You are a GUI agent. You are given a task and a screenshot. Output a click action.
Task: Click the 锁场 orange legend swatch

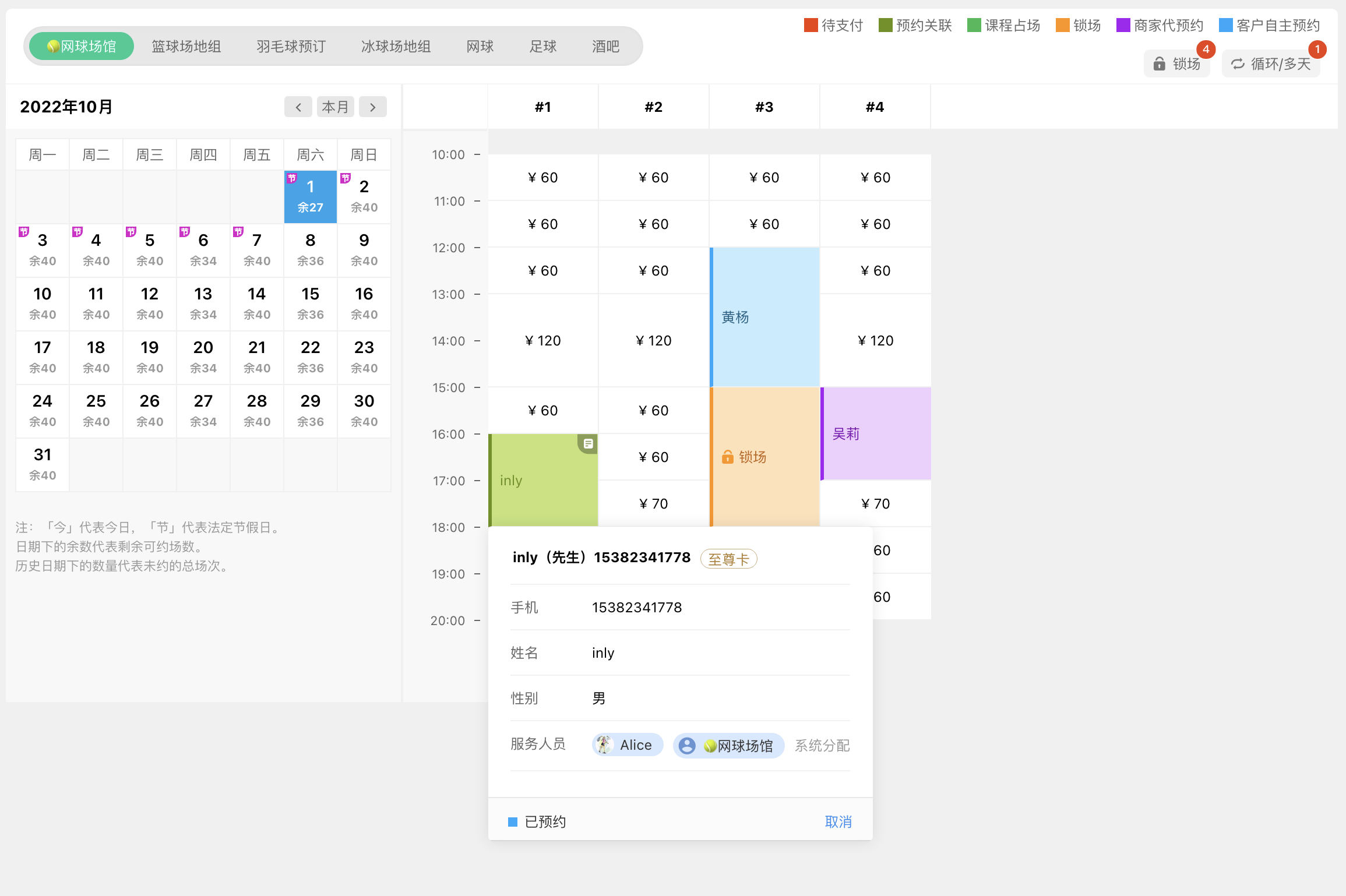pyautogui.click(x=1063, y=25)
